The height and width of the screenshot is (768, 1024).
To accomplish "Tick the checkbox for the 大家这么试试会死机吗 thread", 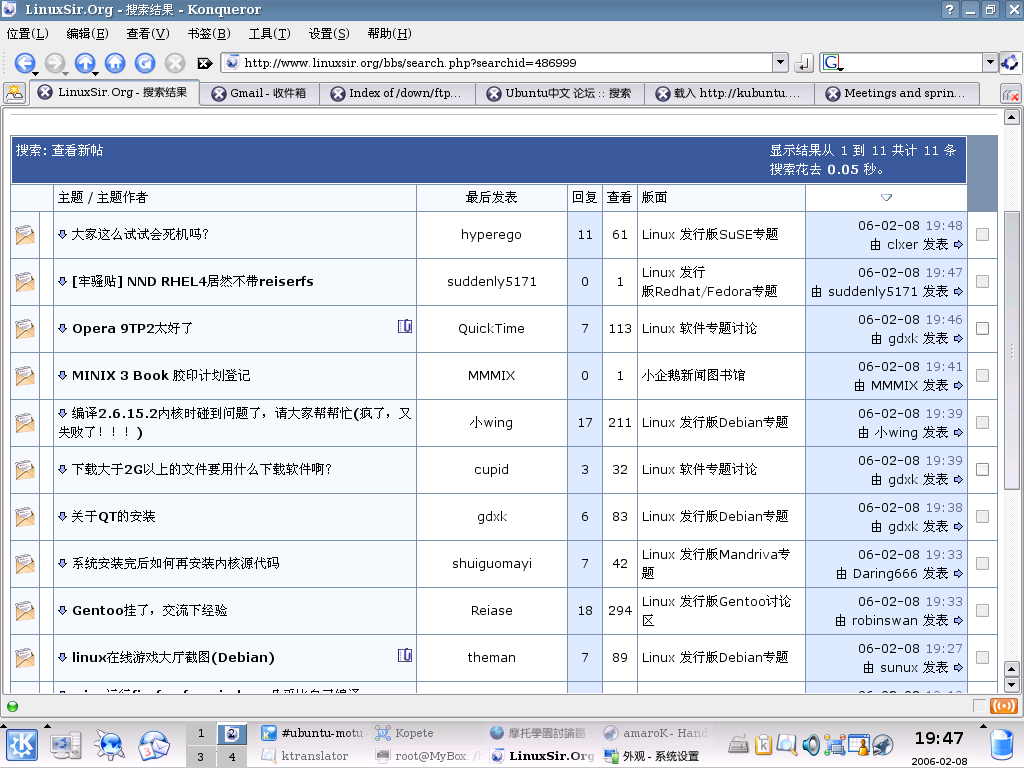I will click(982, 234).
